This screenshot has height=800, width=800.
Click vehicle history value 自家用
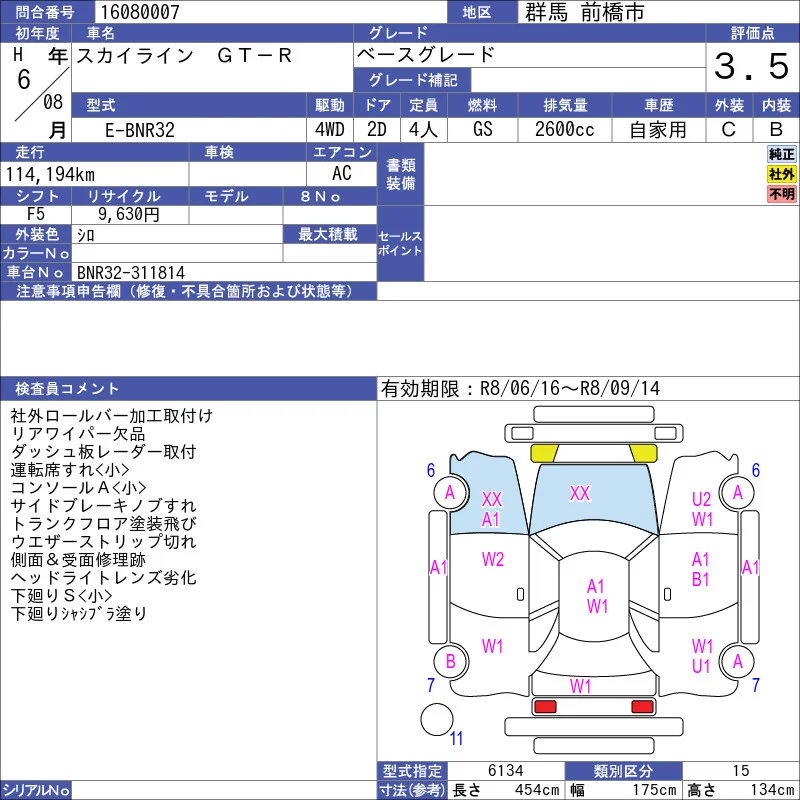[x=658, y=130]
